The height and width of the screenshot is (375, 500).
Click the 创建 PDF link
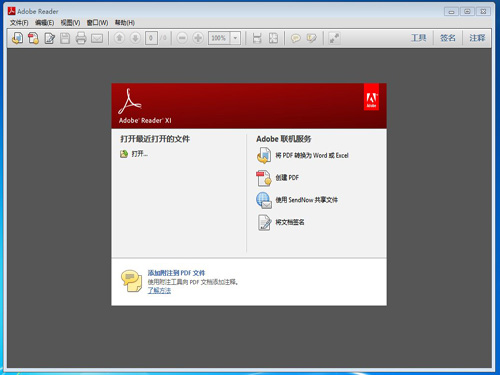click(287, 178)
